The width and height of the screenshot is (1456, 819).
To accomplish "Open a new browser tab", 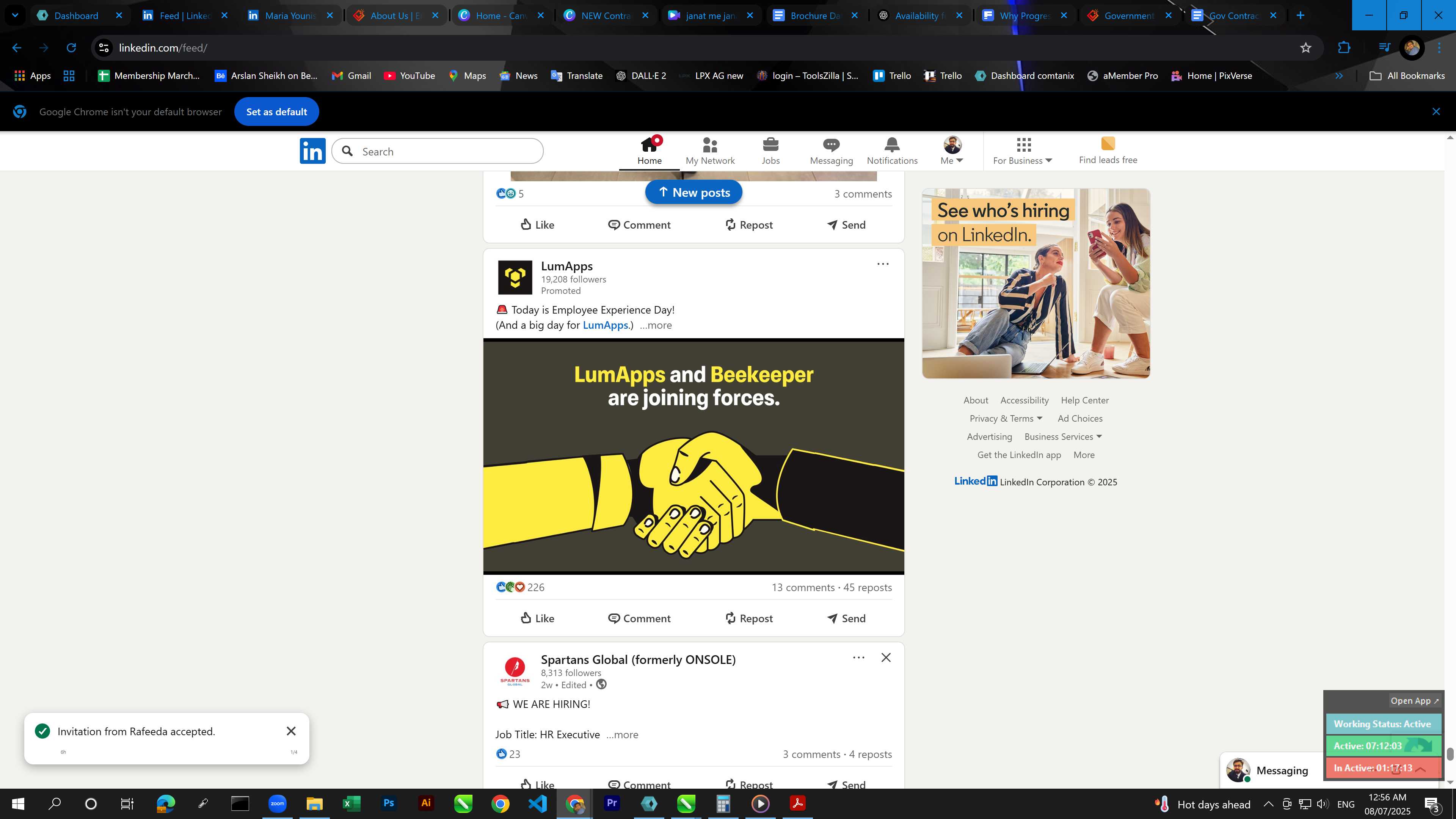I will pos(1300,15).
